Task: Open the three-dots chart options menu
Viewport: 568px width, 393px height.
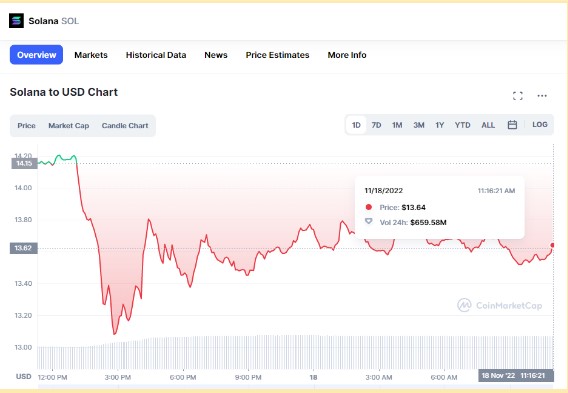Action: (542, 96)
